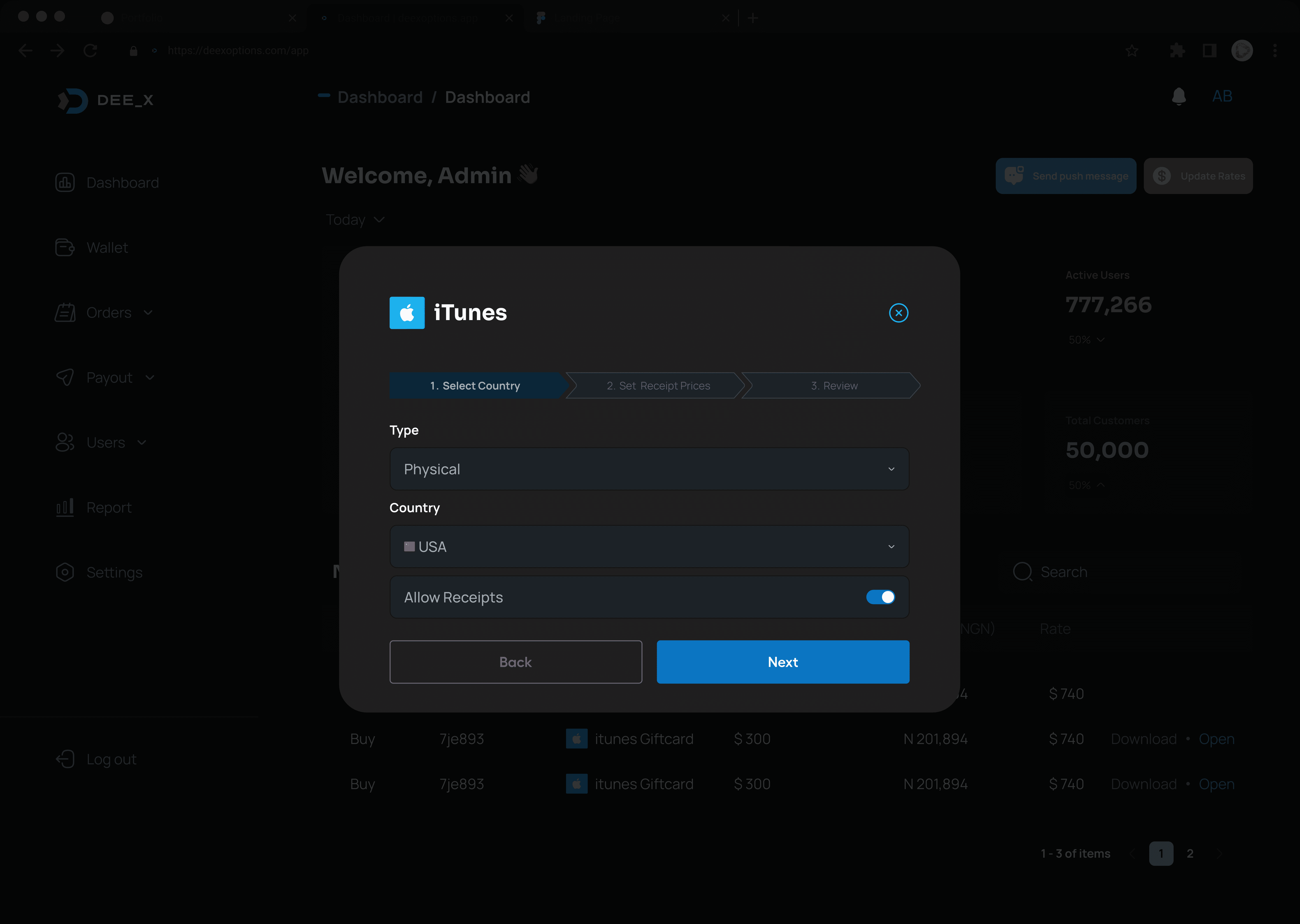
Task: Click the browser back arrow
Action: point(25,51)
